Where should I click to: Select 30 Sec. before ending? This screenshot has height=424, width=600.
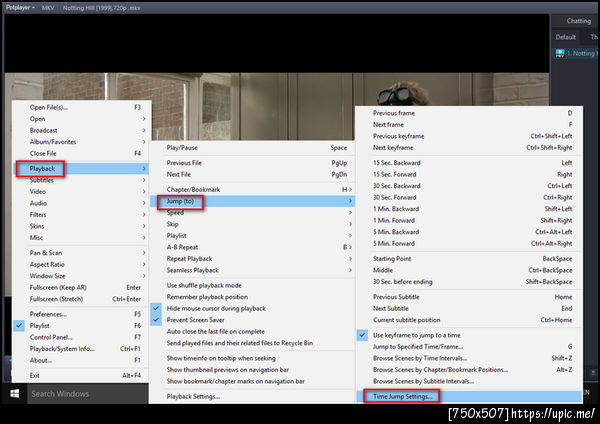coord(469,282)
